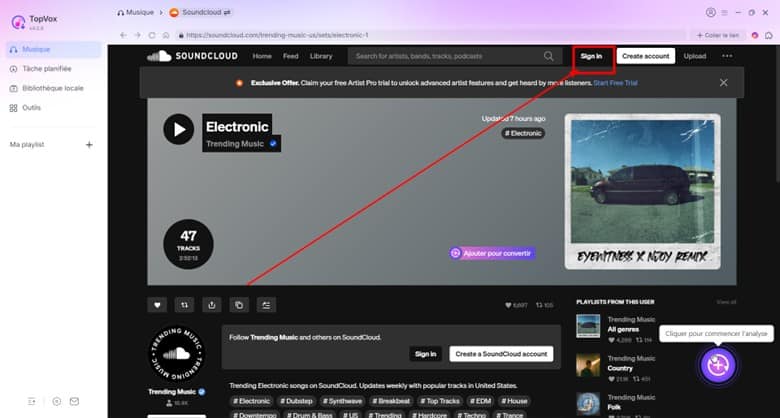Share the playlist with share icon
This screenshot has width=780, height=418.
point(211,305)
